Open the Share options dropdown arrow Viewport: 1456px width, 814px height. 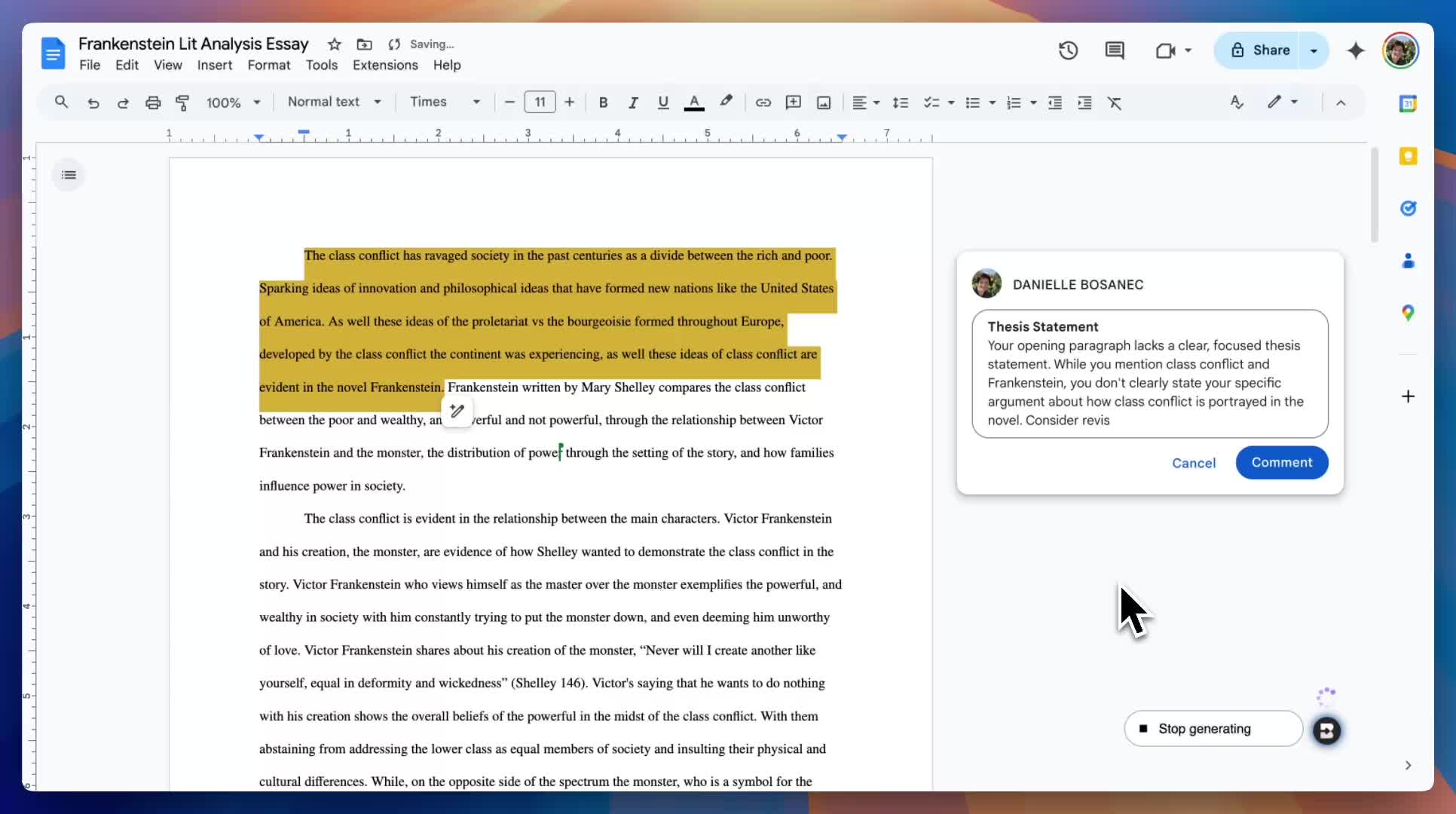[1314, 50]
